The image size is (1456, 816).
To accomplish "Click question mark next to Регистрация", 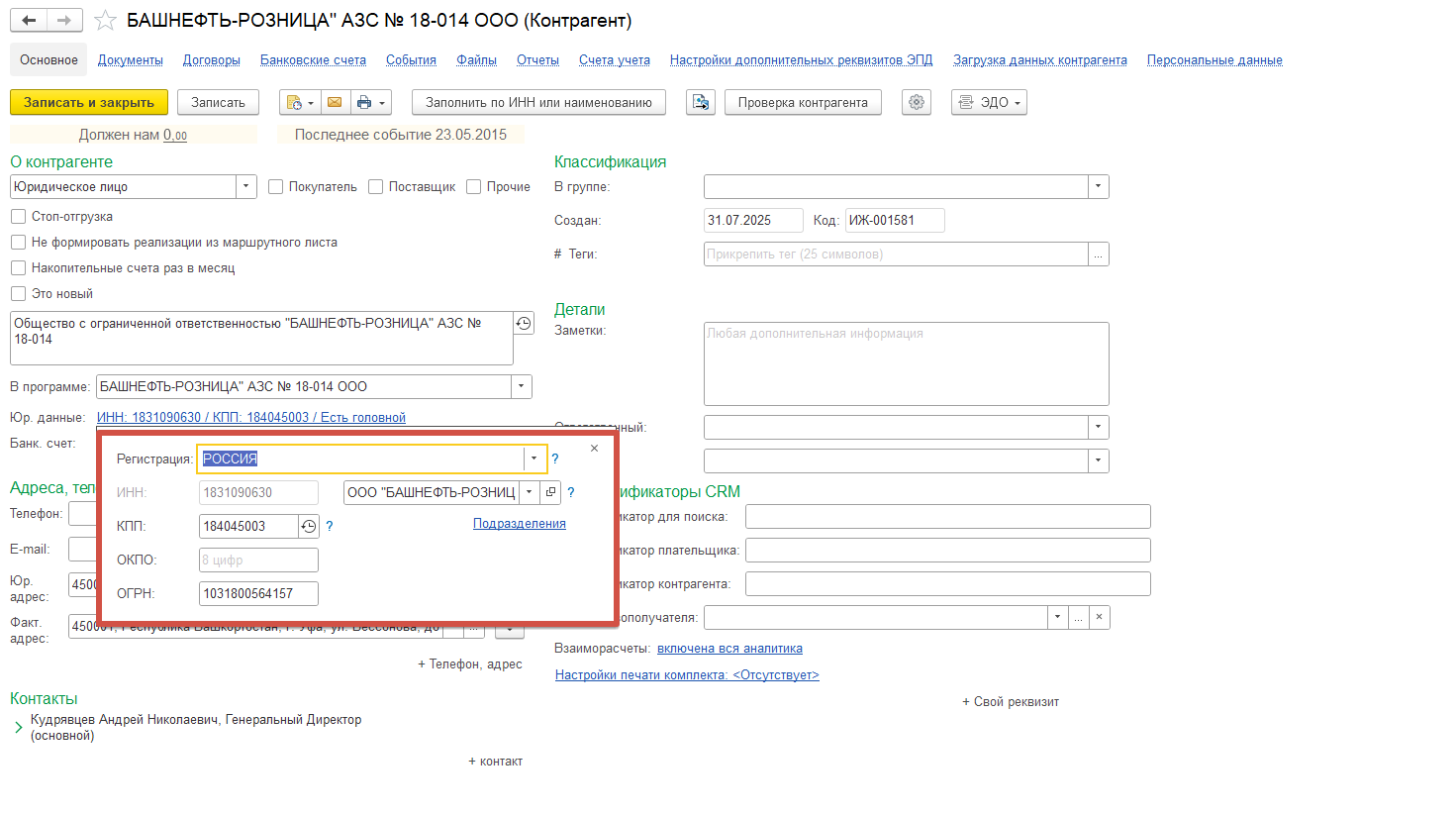I will [x=555, y=459].
